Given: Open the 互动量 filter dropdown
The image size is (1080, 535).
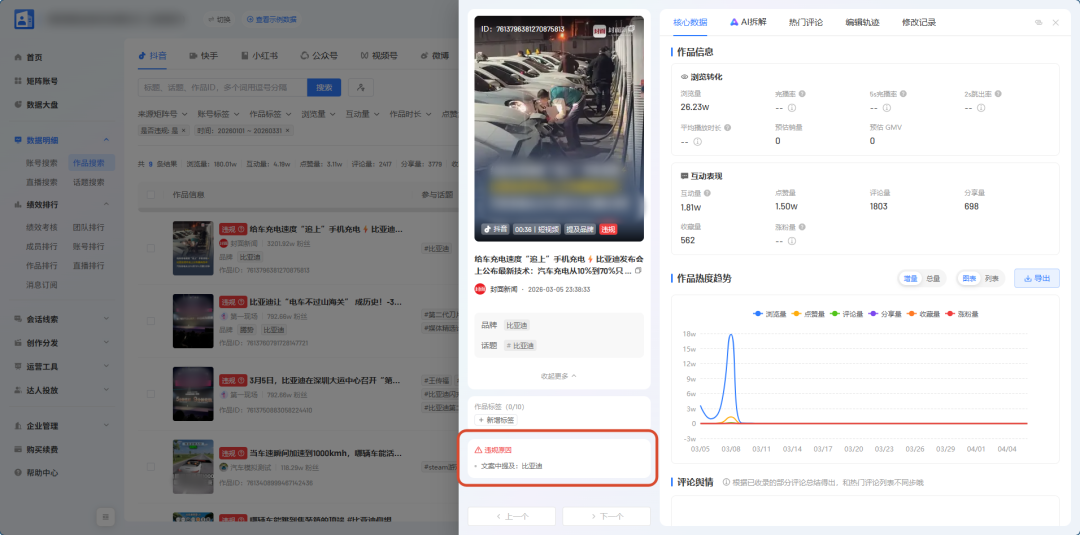Looking at the screenshot, I should coord(362,114).
